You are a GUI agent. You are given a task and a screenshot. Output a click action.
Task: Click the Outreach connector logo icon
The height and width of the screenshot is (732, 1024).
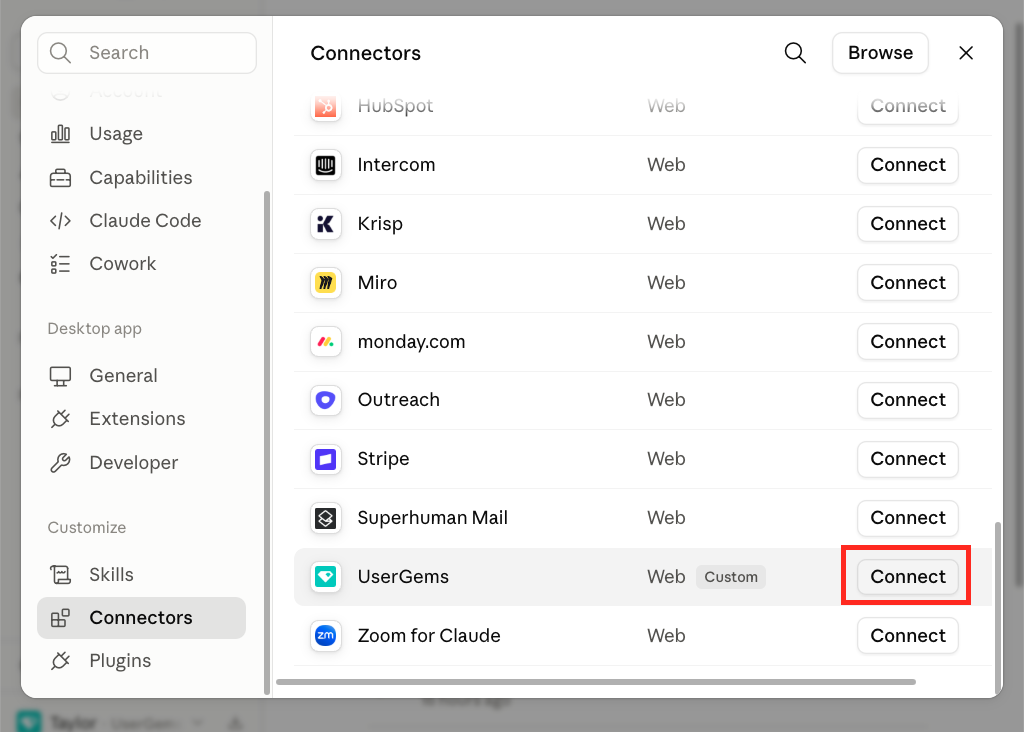[325, 400]
